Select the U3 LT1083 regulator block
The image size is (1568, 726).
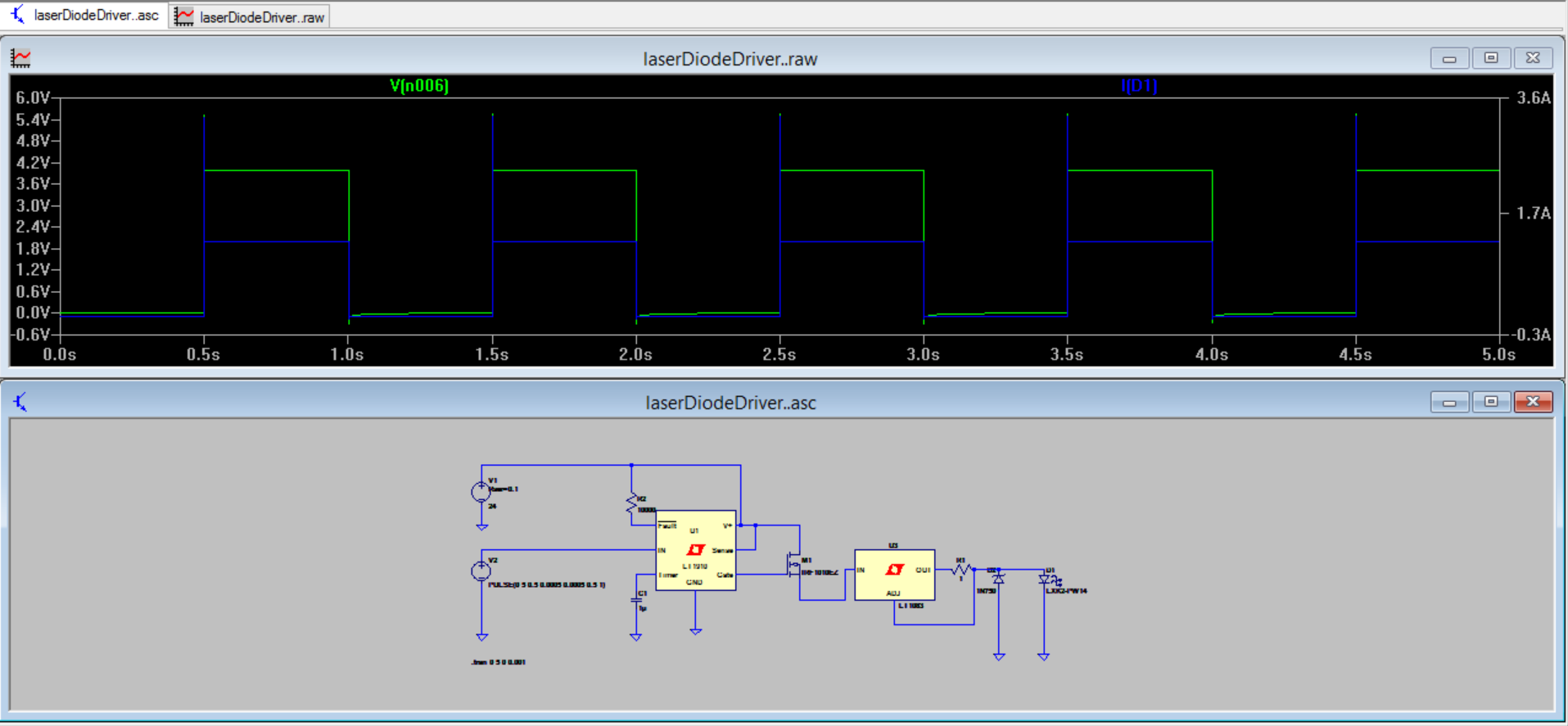(x=894, y=575)
